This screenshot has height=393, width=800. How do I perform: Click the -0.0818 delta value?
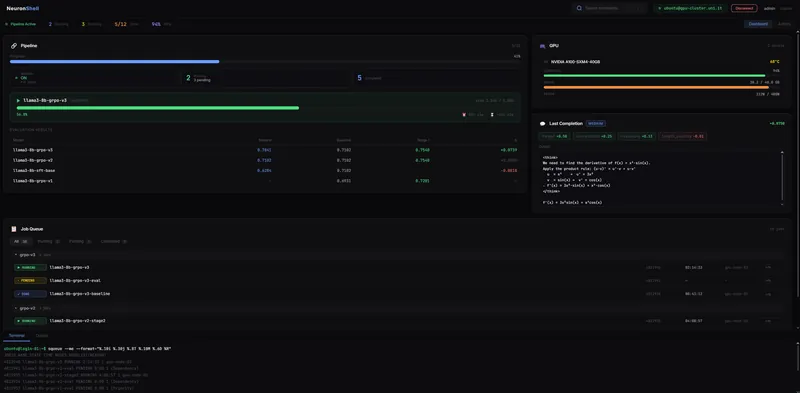(x=510, y=170)
